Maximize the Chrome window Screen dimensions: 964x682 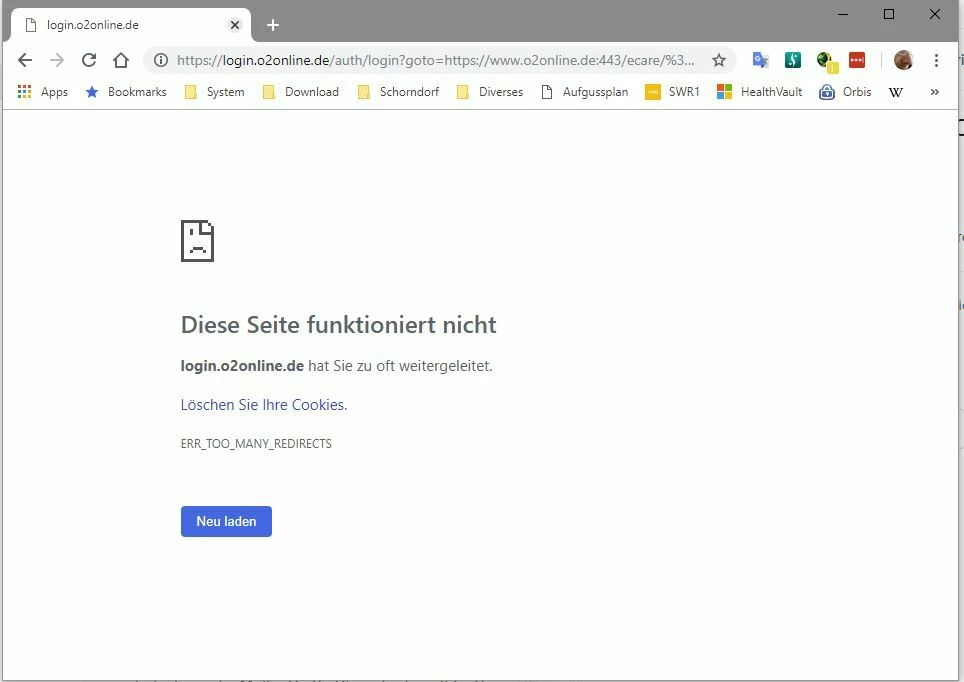(x=889, y=14)
